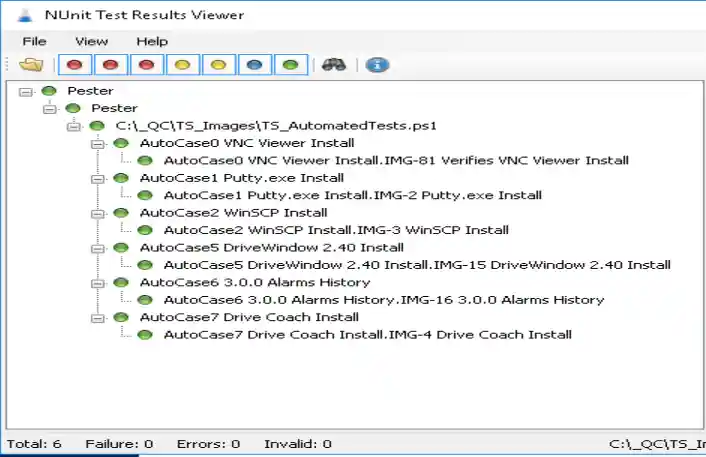Open a results file with folder icon
Viewport: 706px width, 457px height.
click(x=31, y=65)
